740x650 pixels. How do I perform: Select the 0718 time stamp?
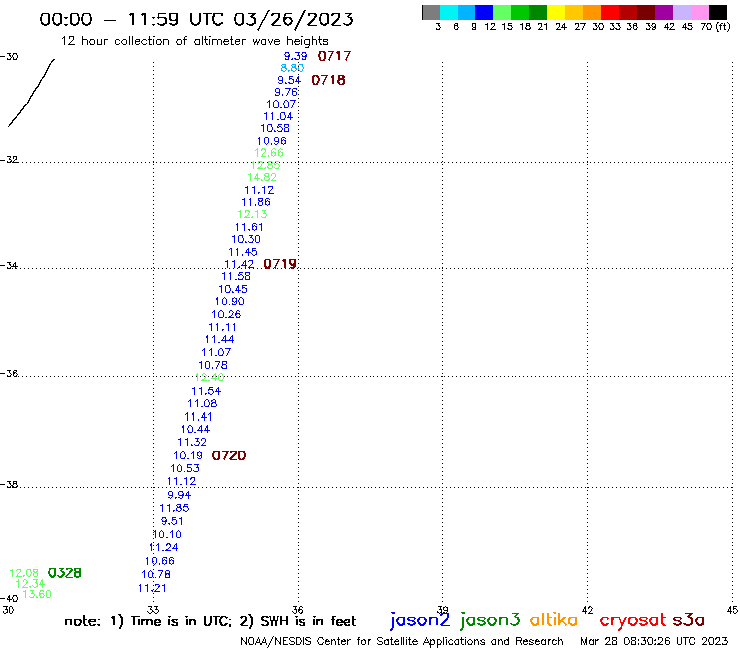328,80
